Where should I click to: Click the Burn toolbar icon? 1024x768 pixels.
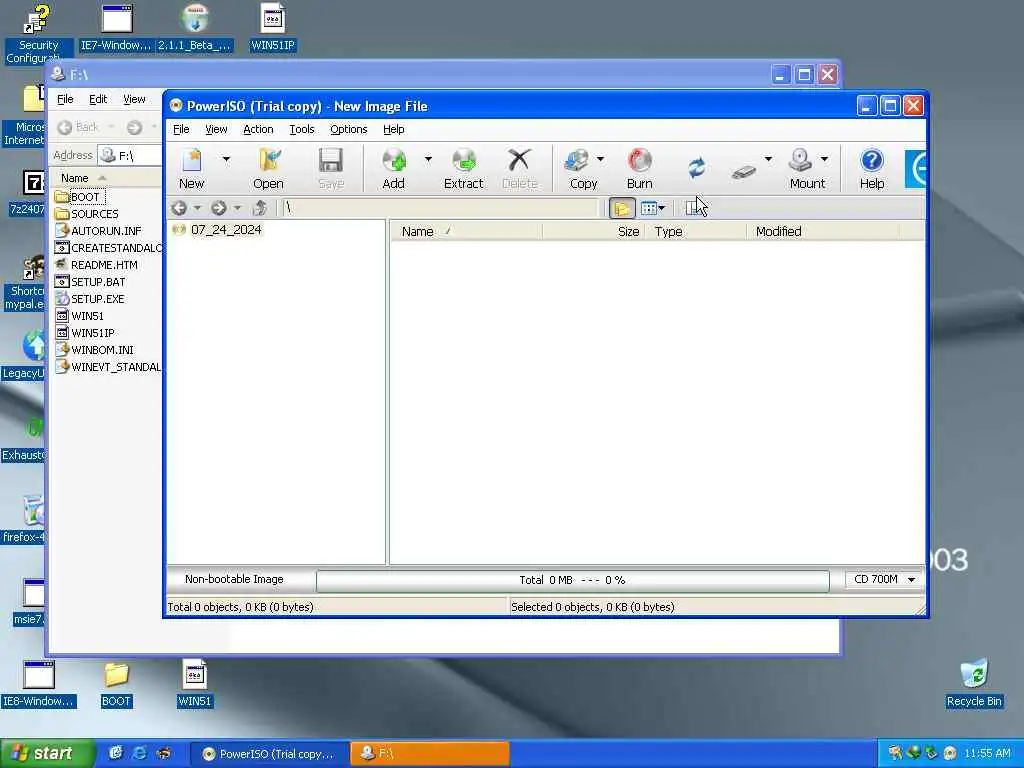(x=639, y=168)
